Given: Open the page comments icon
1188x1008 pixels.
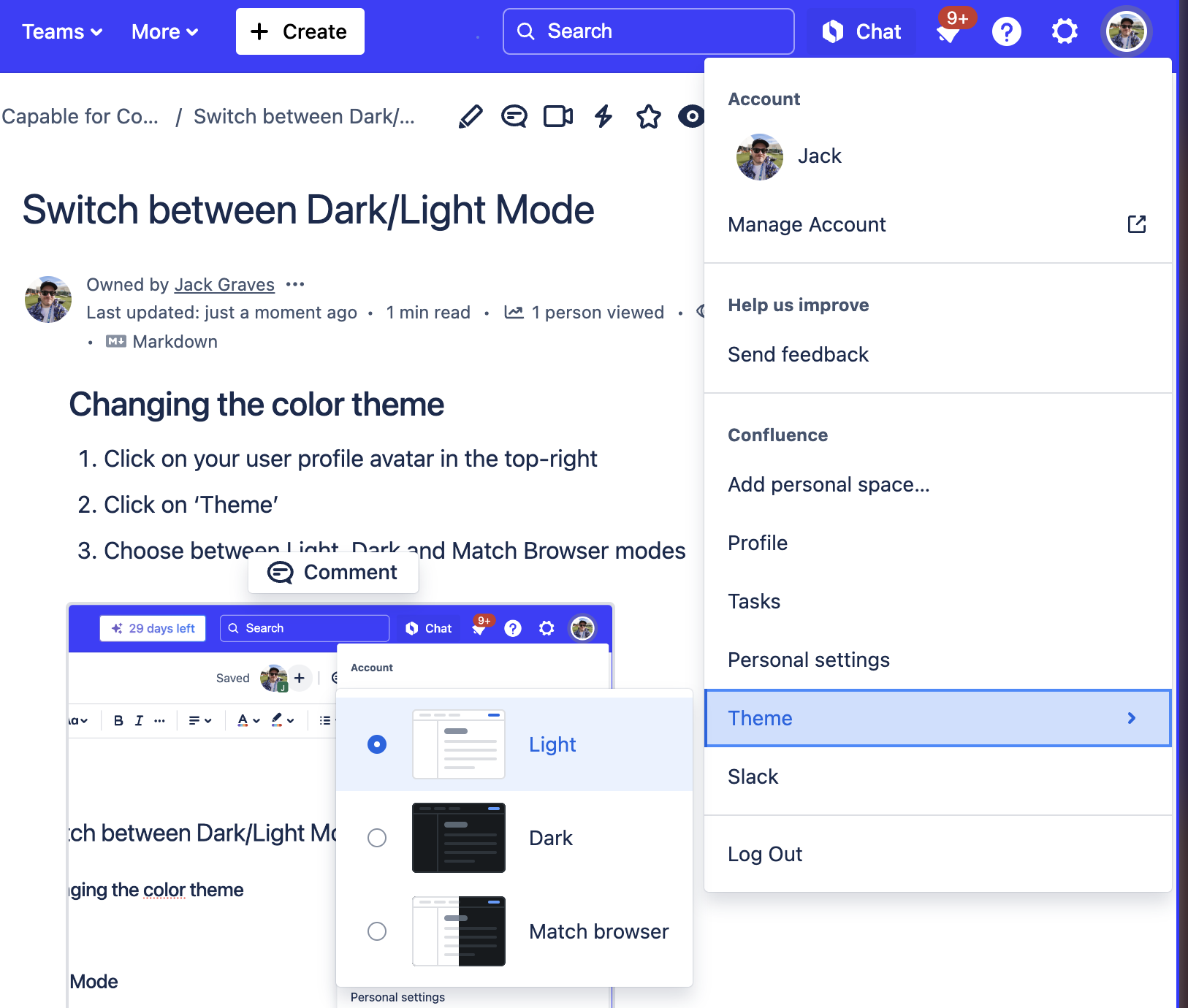Looking at the screenshot, I should tap(514, 117).
